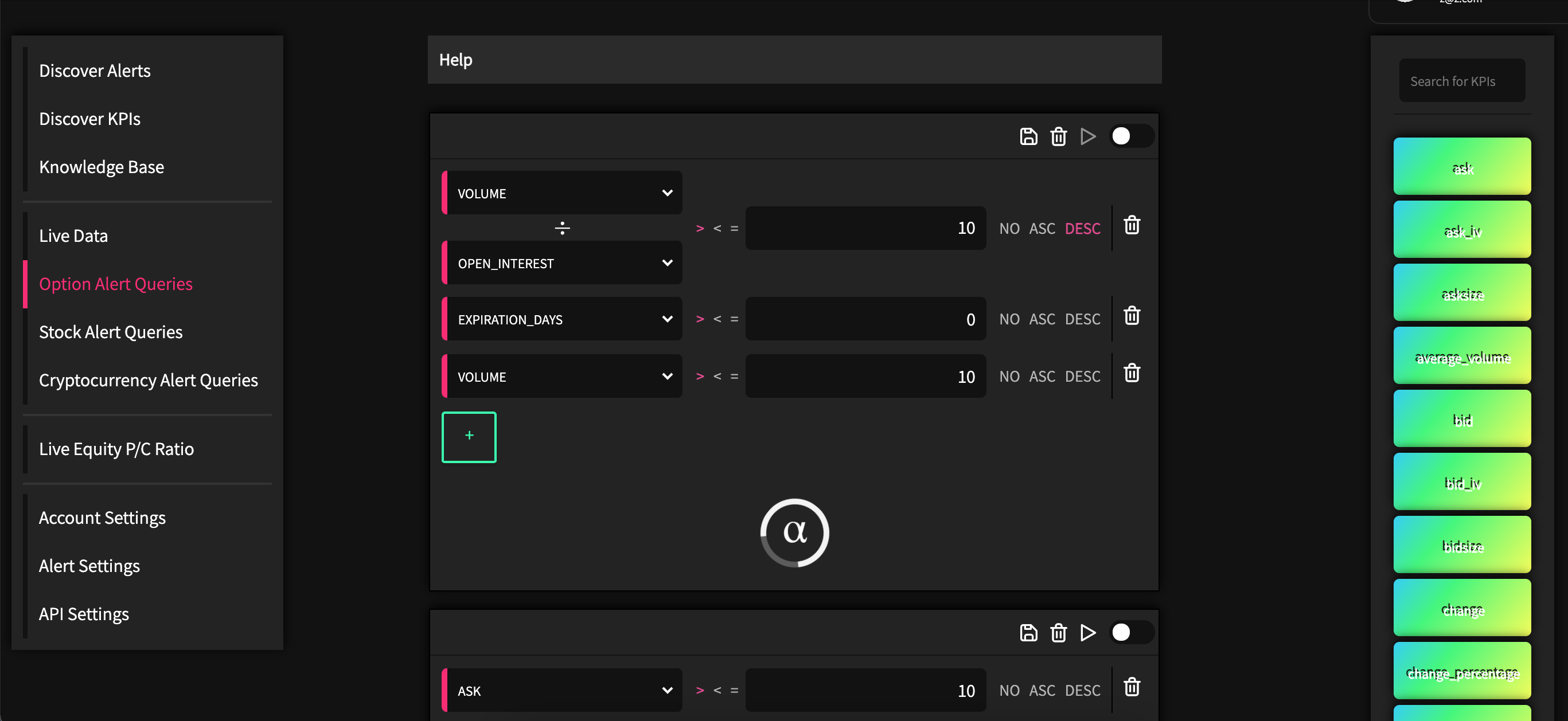Choose less-than for the ASK row
This screenshot has height=721, width=1568.
[717, 690]
